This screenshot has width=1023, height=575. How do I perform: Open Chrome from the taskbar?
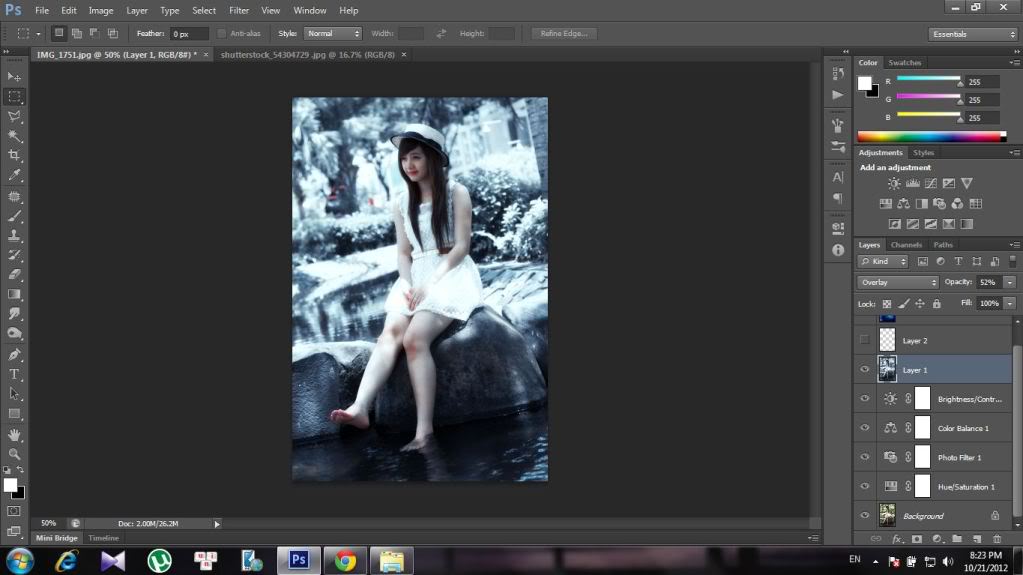345,561
